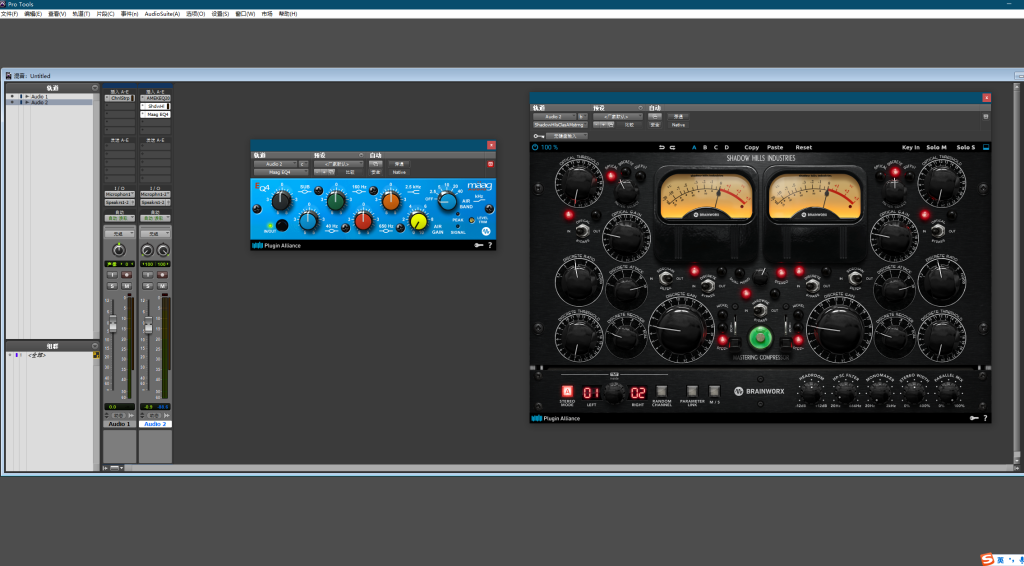Click the undo arrow in Shadow Hills toolbar

tap(662, 148)
